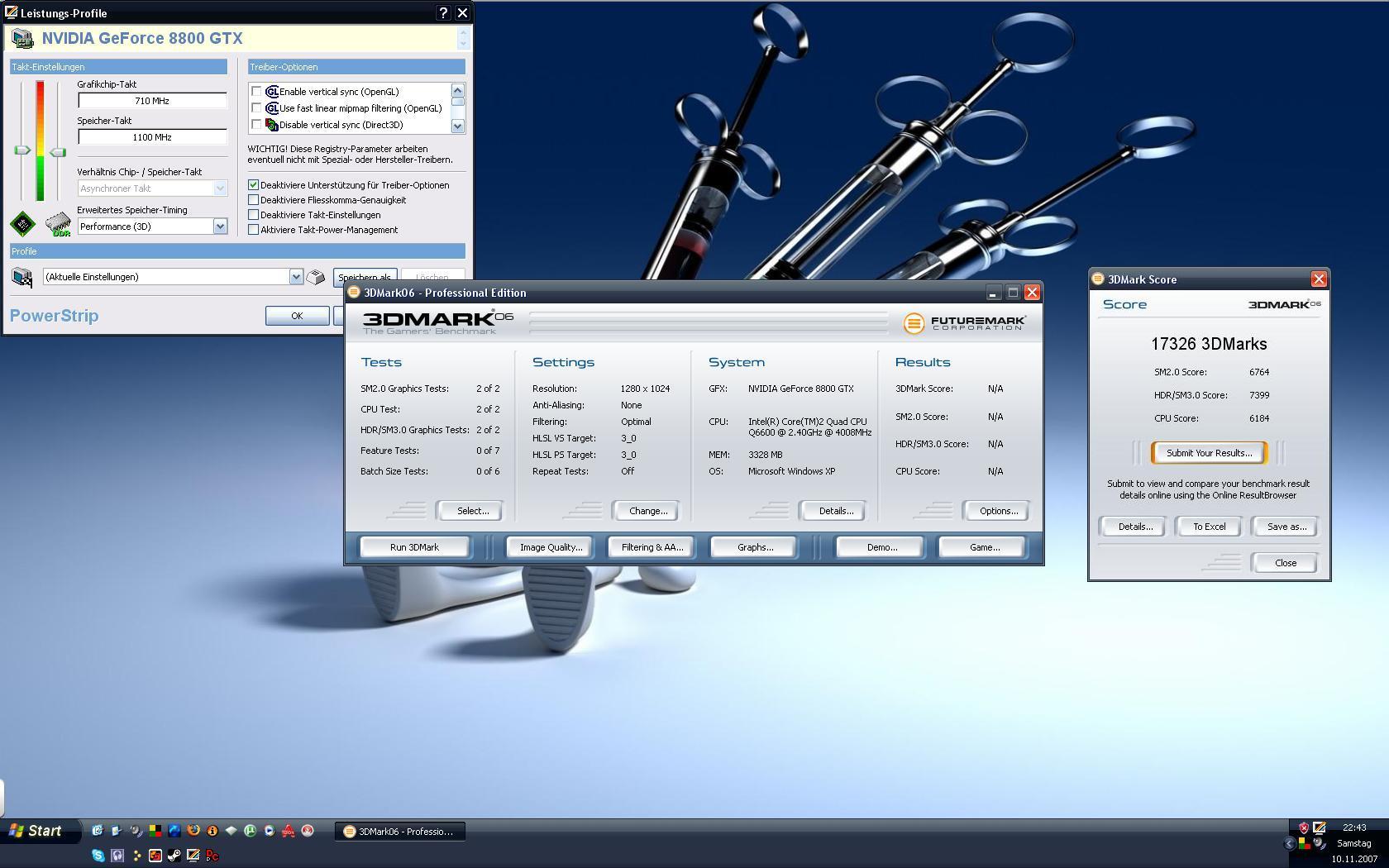Click the hotkey keyboard icon next to the profile dropdown
The image size is (1389, 868).
pos(315,277)
